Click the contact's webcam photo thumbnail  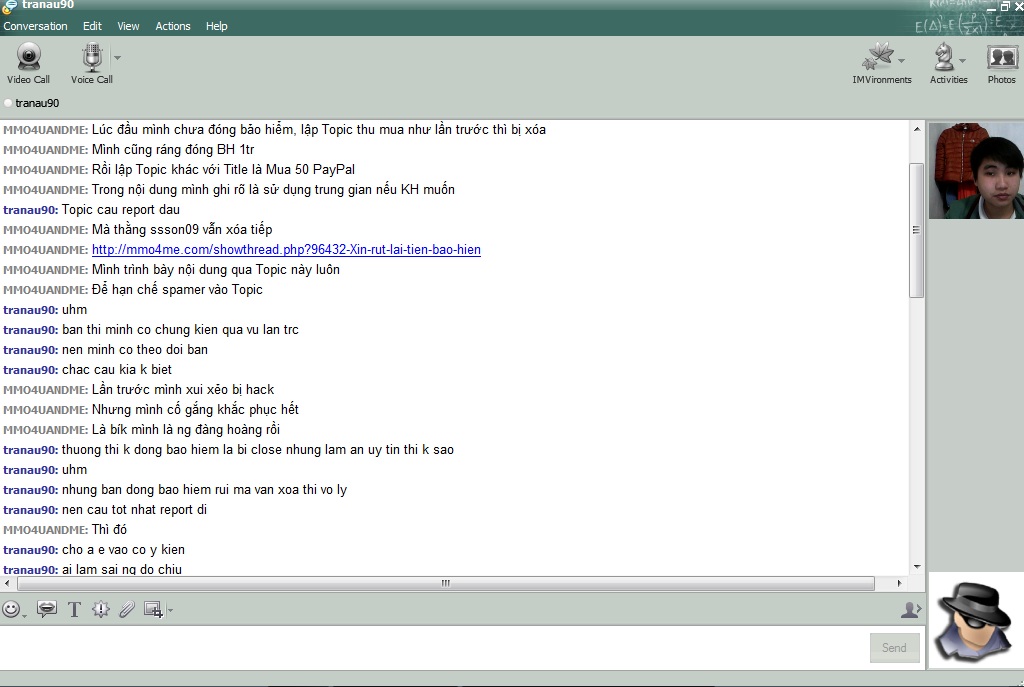[976, 171]
